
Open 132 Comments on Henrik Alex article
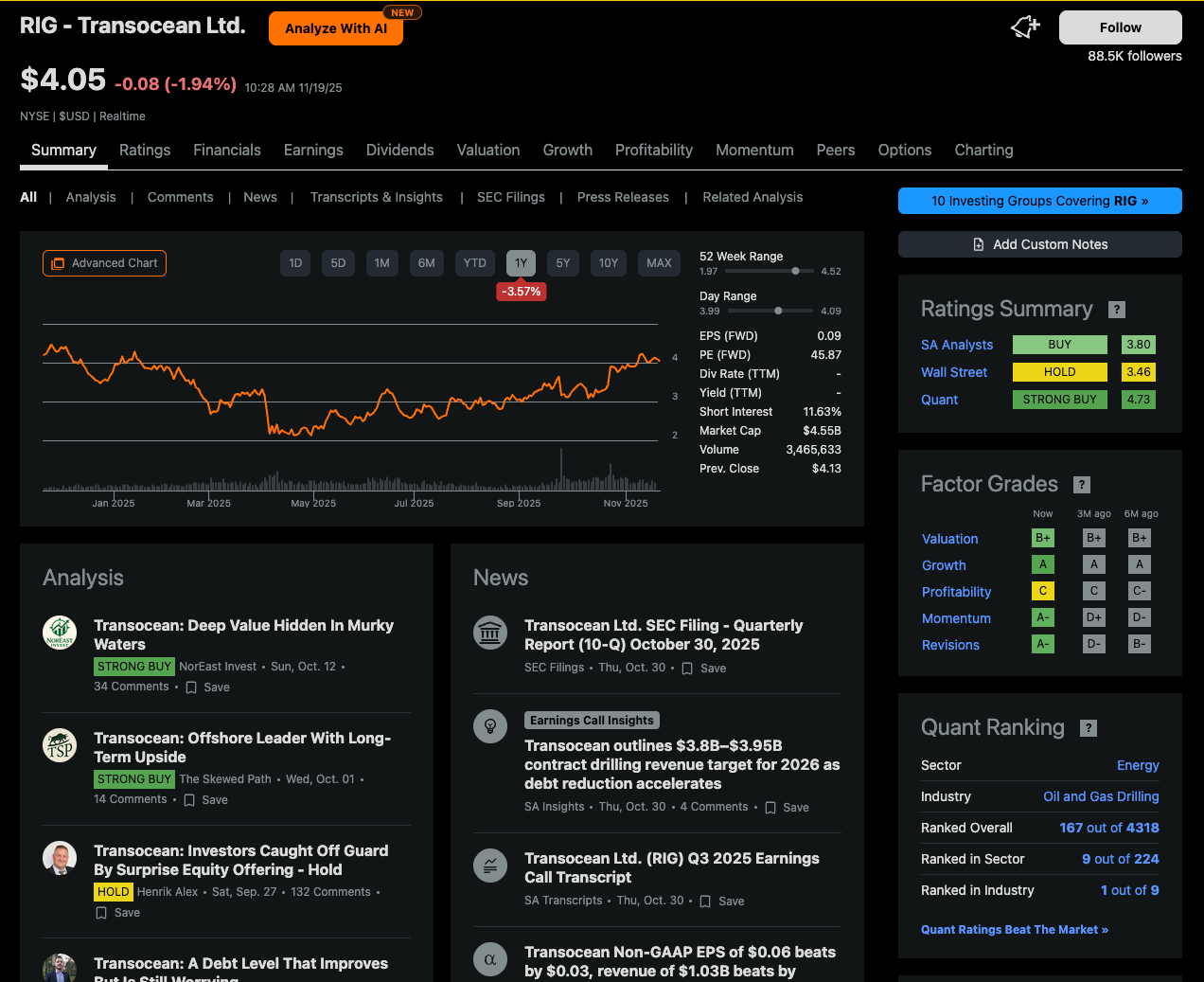click(x=330, y=892)
